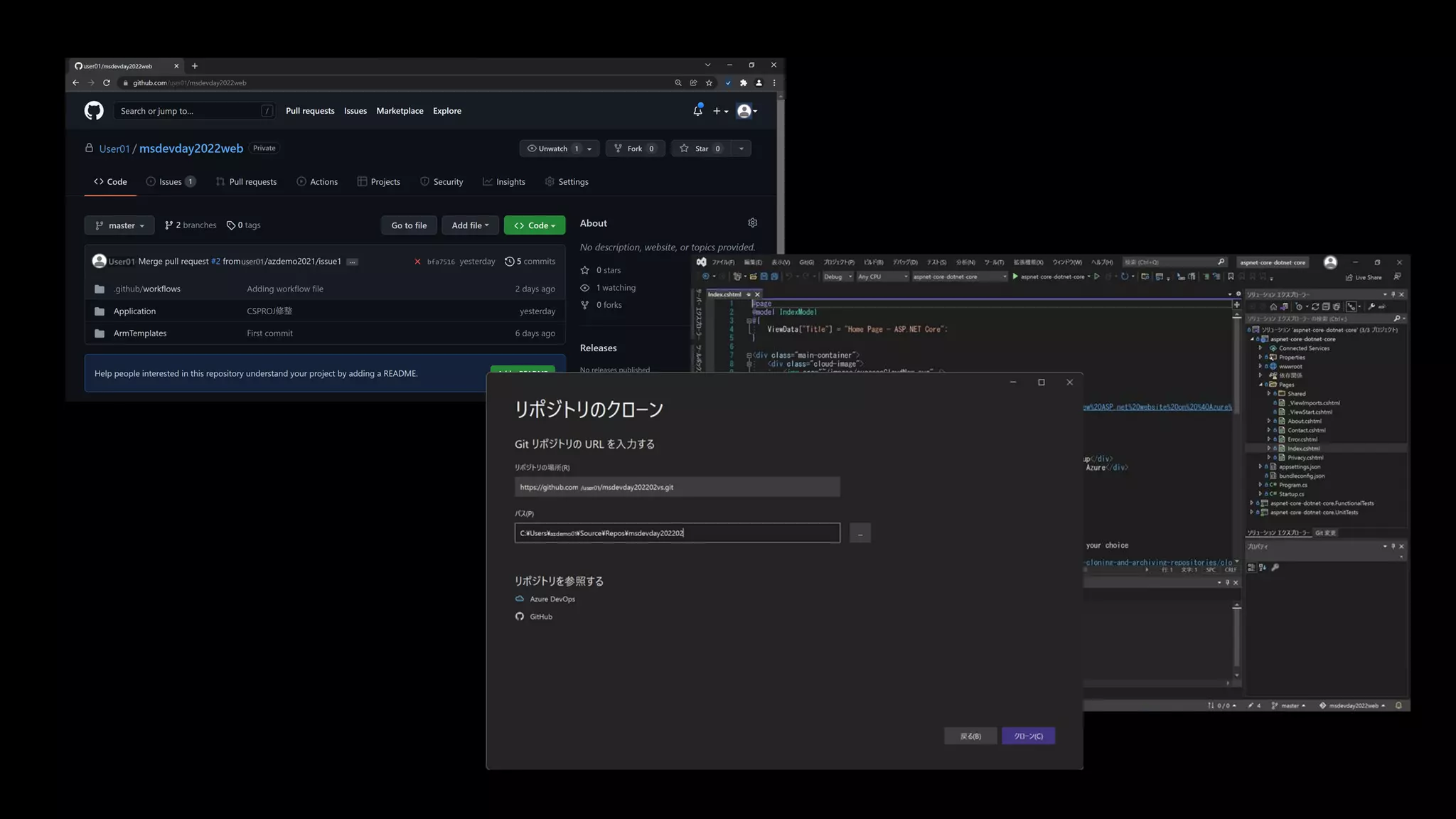The width and height of the screenshot is (1456, 819).
Task: Click the Go to file button
Action: click(x=409, y=225)
